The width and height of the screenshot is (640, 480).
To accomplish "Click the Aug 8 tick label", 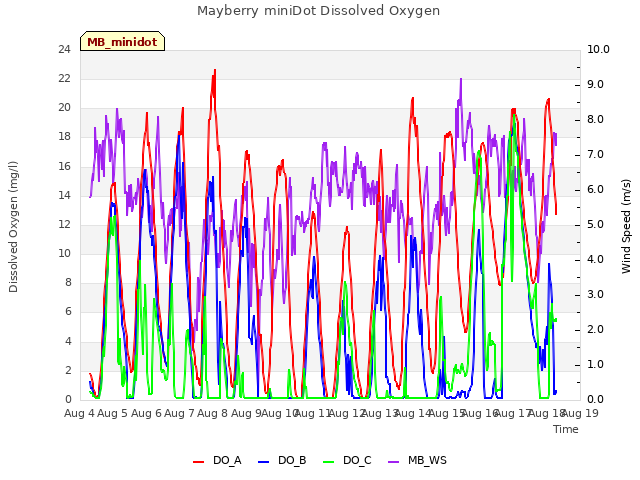I will click(x=212, y=413).
